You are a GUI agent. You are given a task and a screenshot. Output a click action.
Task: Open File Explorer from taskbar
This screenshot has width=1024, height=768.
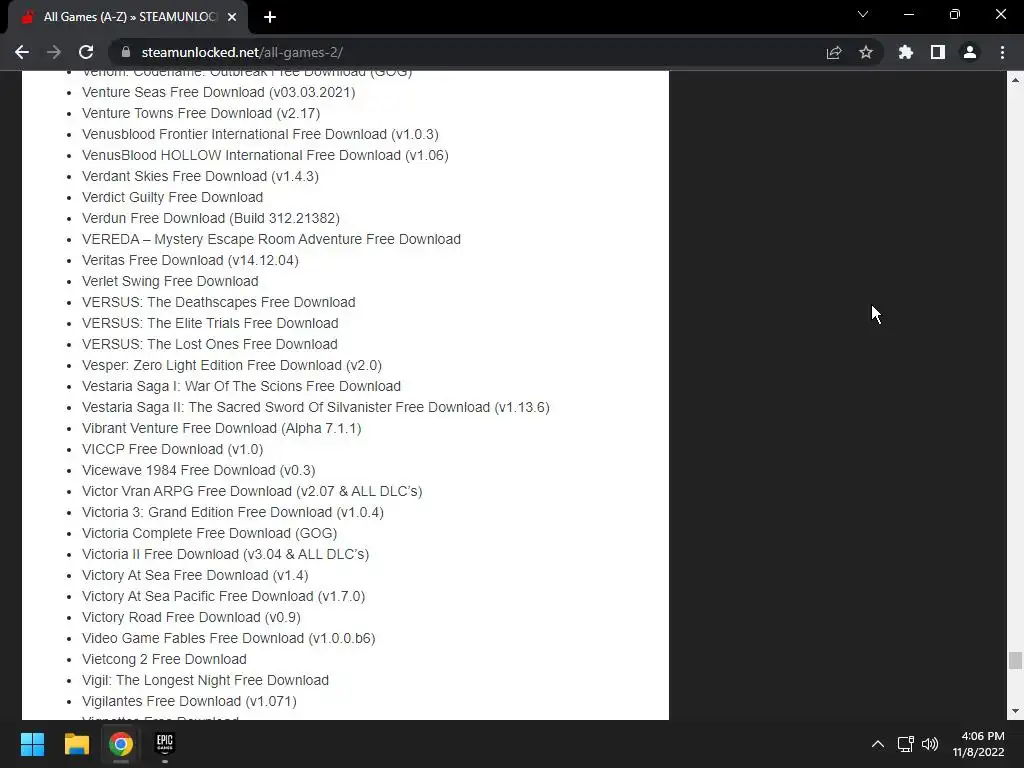click(x=76, y=744)
